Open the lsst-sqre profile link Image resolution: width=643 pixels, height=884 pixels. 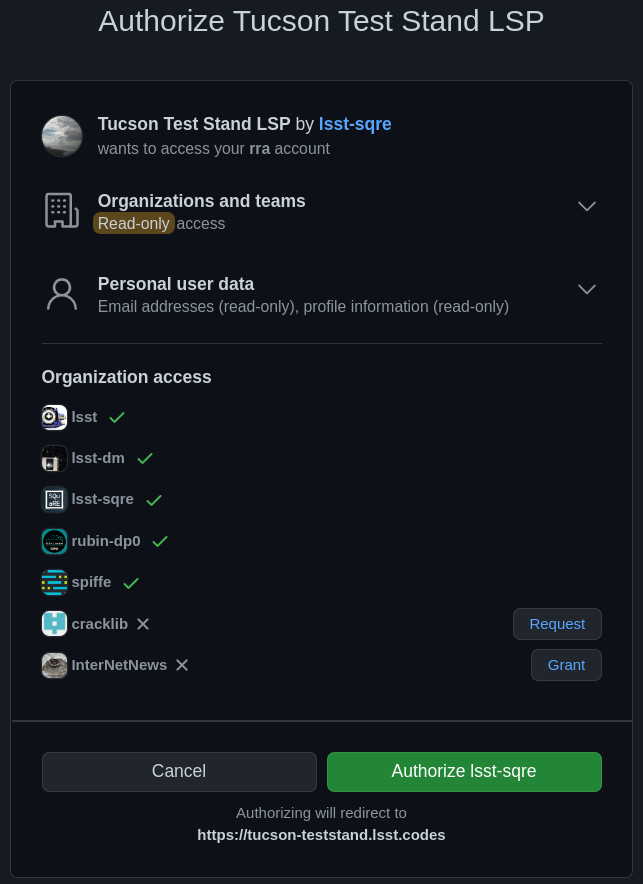355,124
